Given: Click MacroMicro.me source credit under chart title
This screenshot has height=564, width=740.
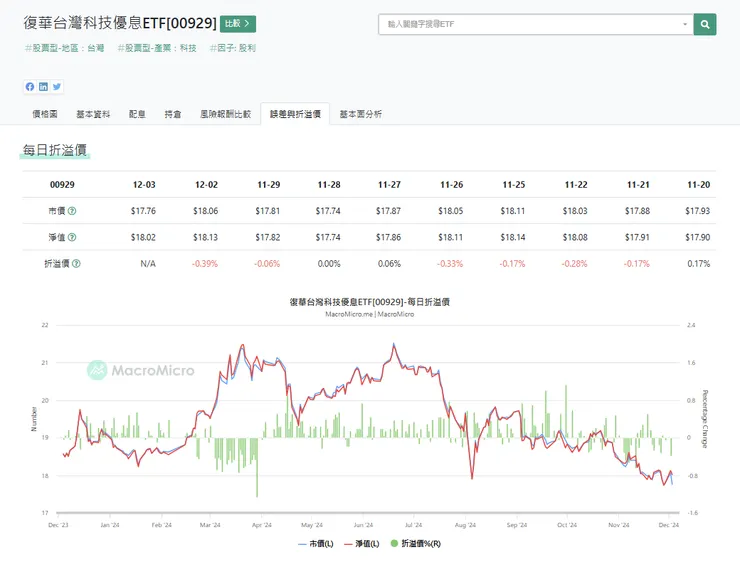Looking at the screenshot, I should pyautogui.click(x=370, y=314).
